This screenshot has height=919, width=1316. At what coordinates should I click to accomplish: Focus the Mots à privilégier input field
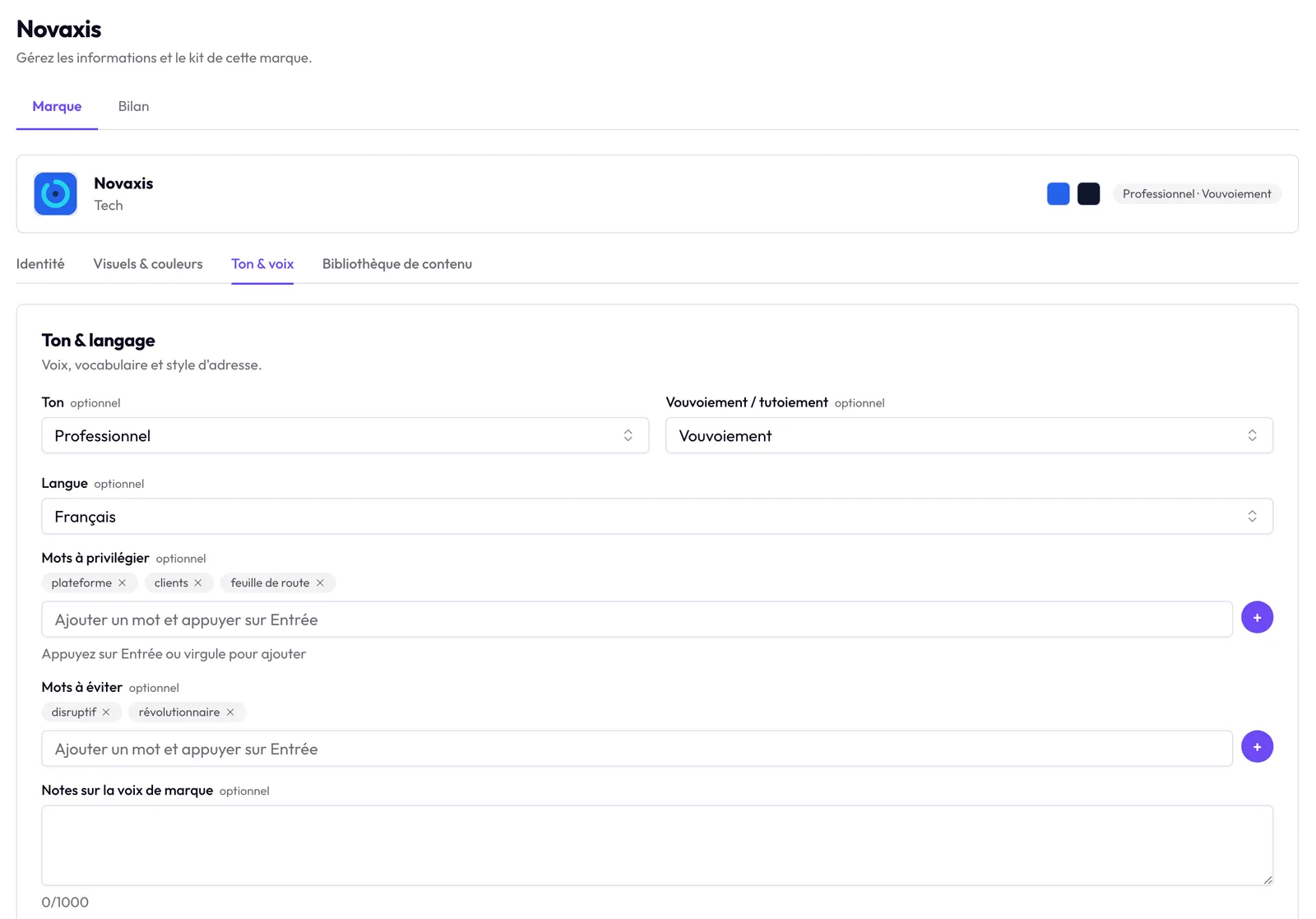[x=637, y=620]
